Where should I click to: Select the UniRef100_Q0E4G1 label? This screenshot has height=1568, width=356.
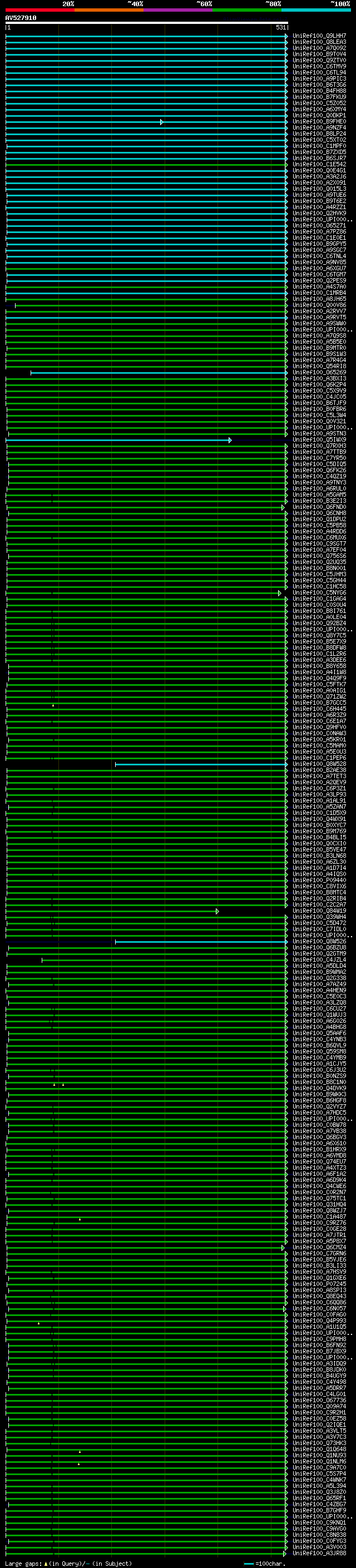pyautogui.click(x=319, y=170)
